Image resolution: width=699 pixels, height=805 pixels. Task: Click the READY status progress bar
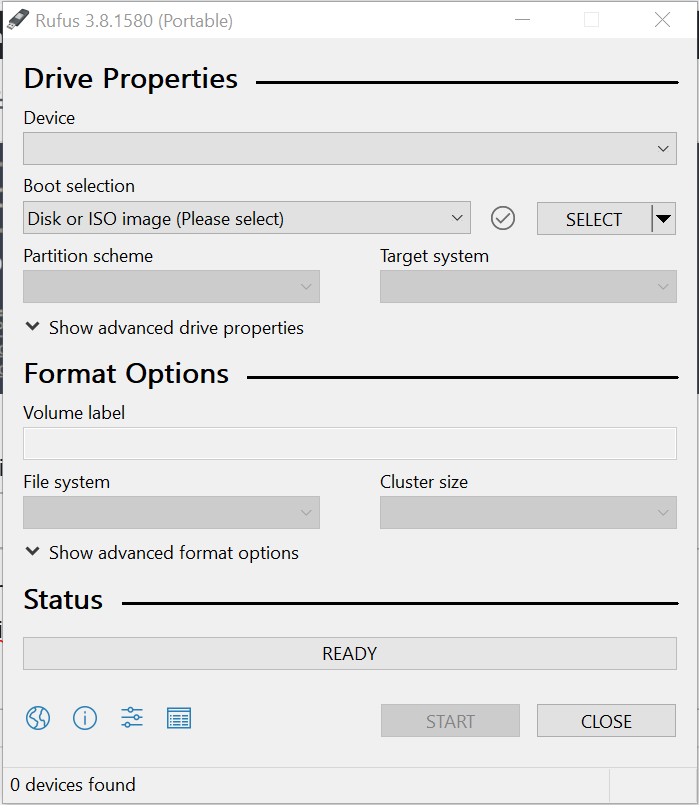[x=349, y=654]
